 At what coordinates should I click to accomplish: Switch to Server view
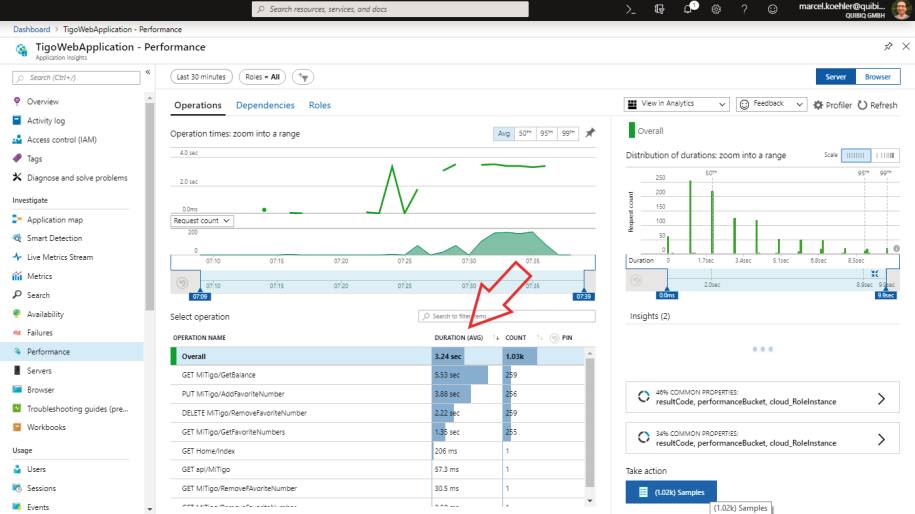point(836,76)
